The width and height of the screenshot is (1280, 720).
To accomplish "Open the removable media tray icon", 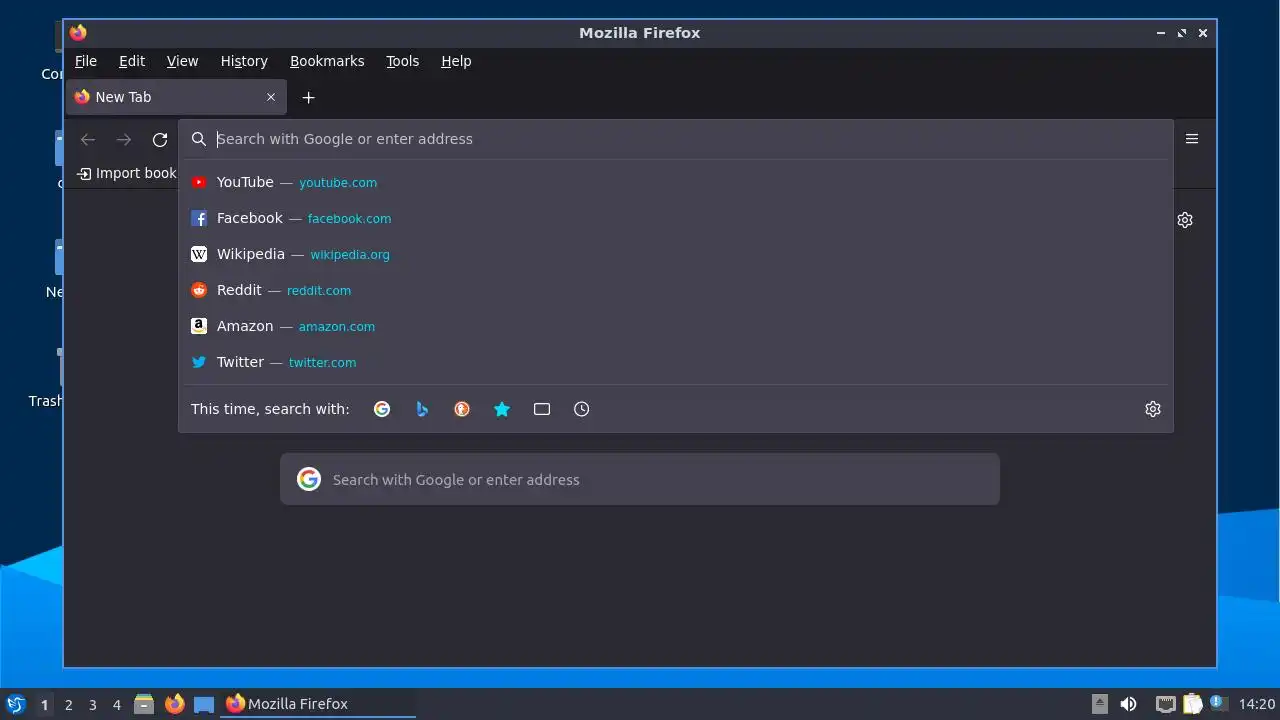I will pos(1100,704).
